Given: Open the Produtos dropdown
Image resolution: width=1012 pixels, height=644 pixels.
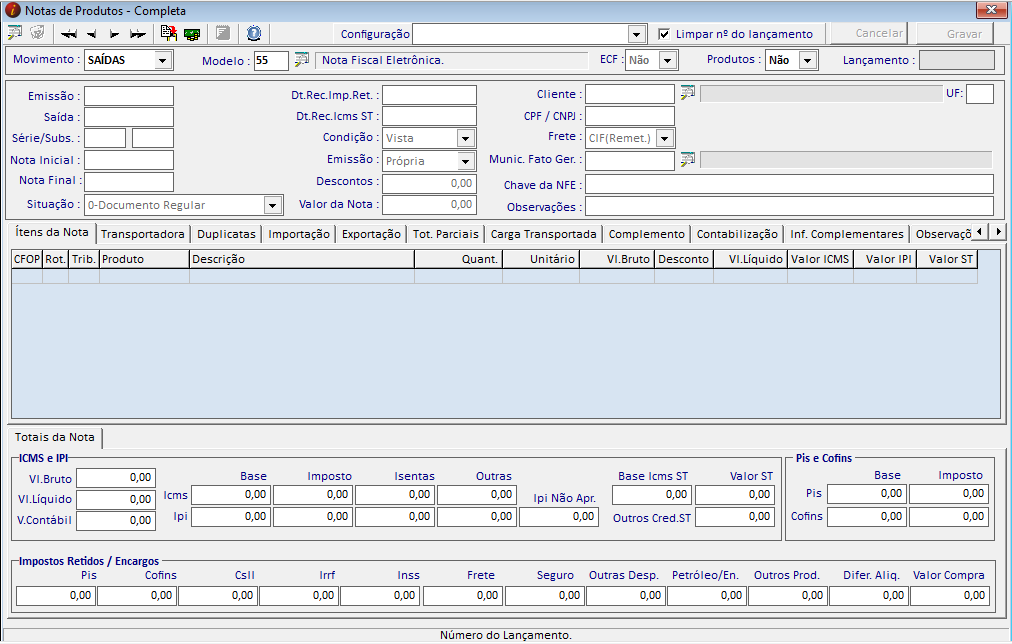Looking at the screenshot, I should (807, 60).
